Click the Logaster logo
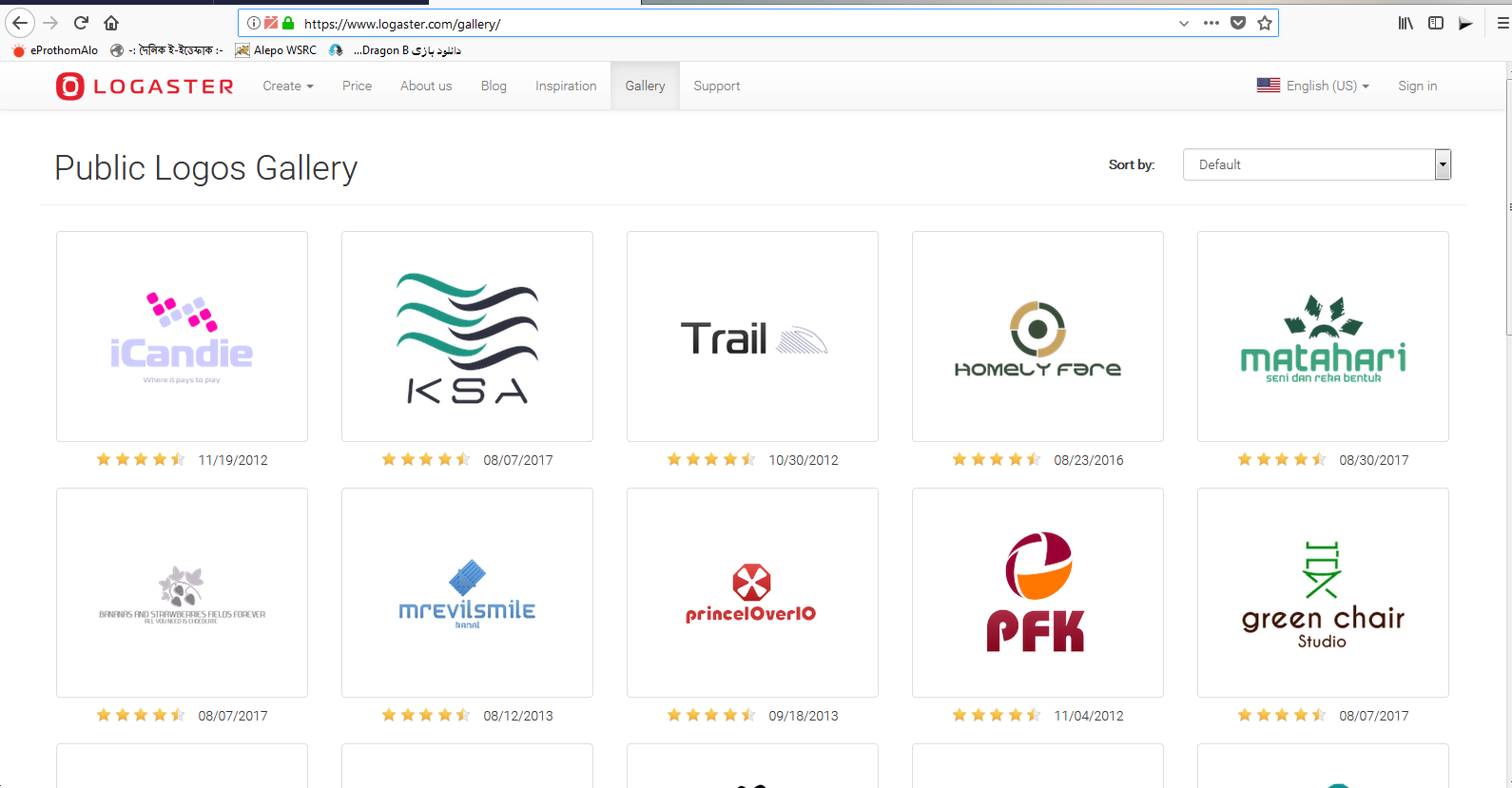Viewport: 1512px width, 788px height. click(145, 86)
